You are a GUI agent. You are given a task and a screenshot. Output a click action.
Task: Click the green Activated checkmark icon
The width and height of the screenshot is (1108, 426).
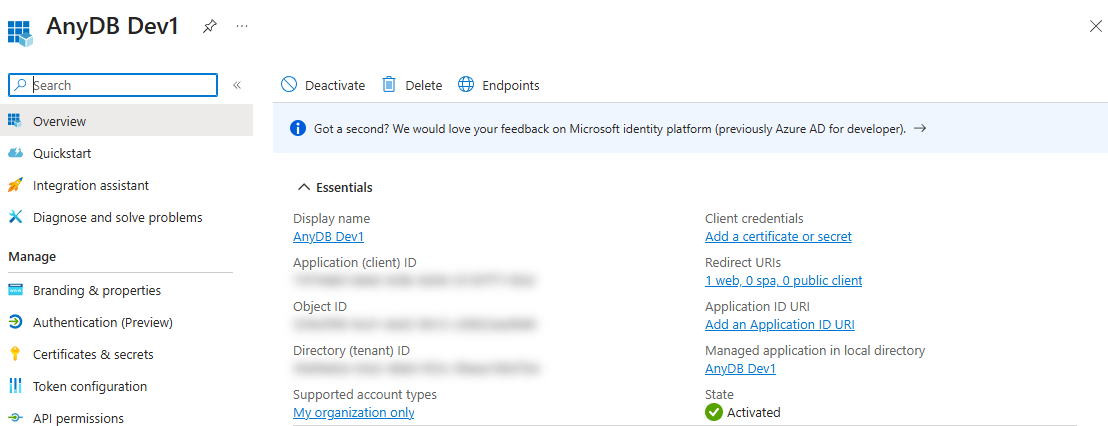click(714, 413)
